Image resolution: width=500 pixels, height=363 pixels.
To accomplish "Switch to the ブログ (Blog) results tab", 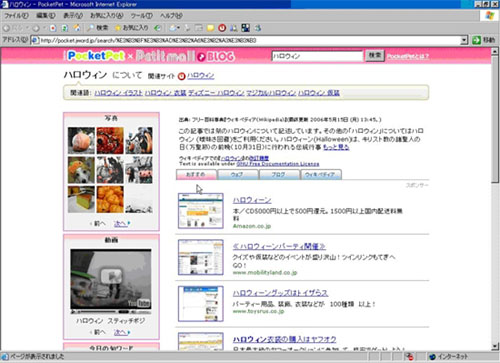I will pos(279,174).
